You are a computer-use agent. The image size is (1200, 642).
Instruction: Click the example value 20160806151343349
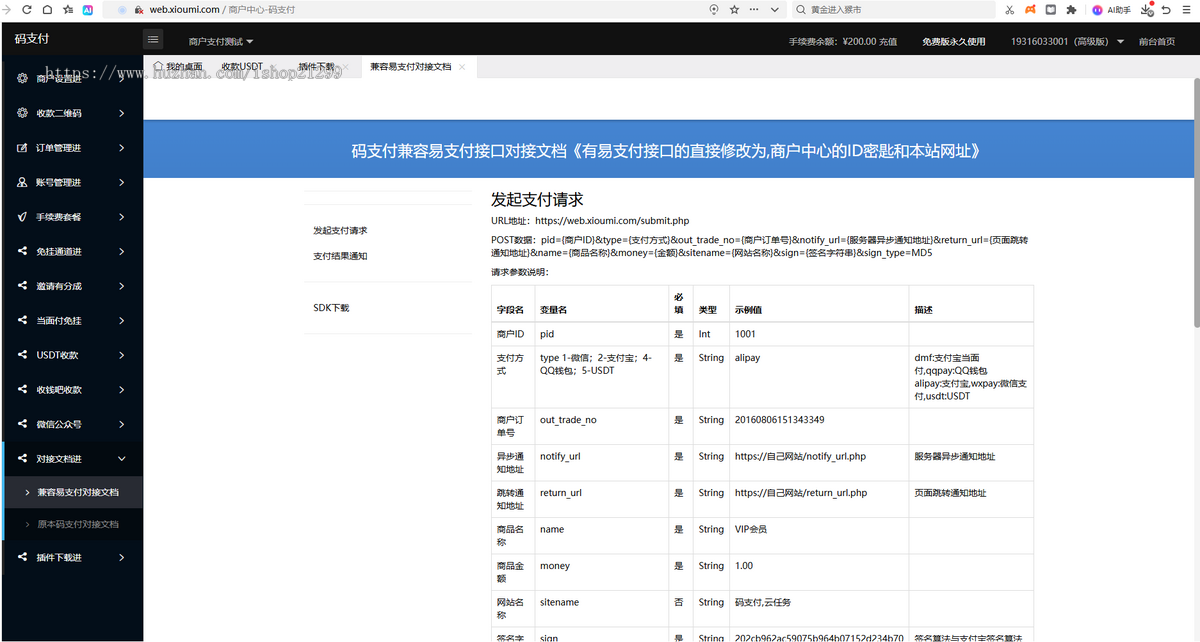(x=779, y=420)
